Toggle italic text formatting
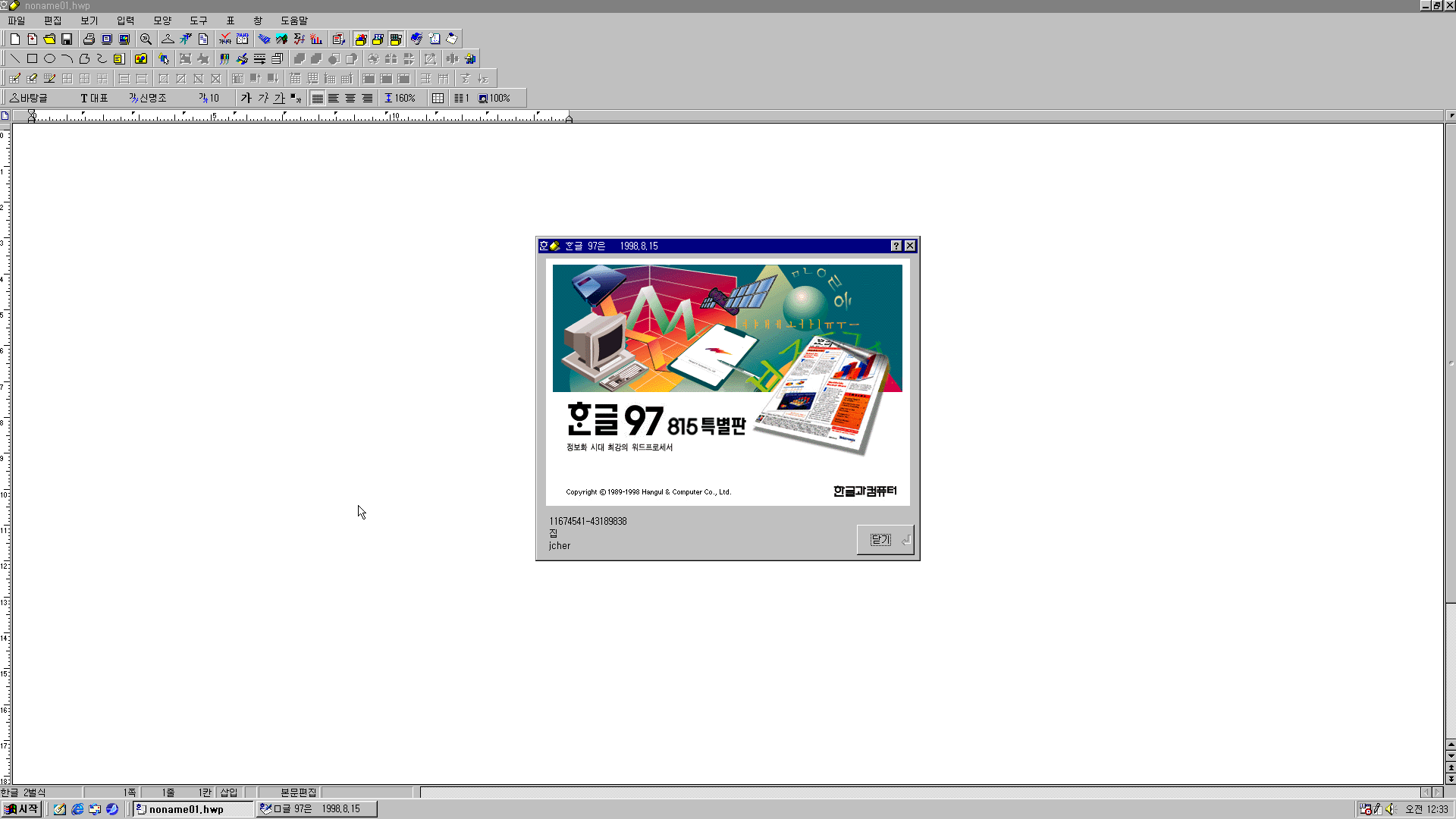 (263, 98)
